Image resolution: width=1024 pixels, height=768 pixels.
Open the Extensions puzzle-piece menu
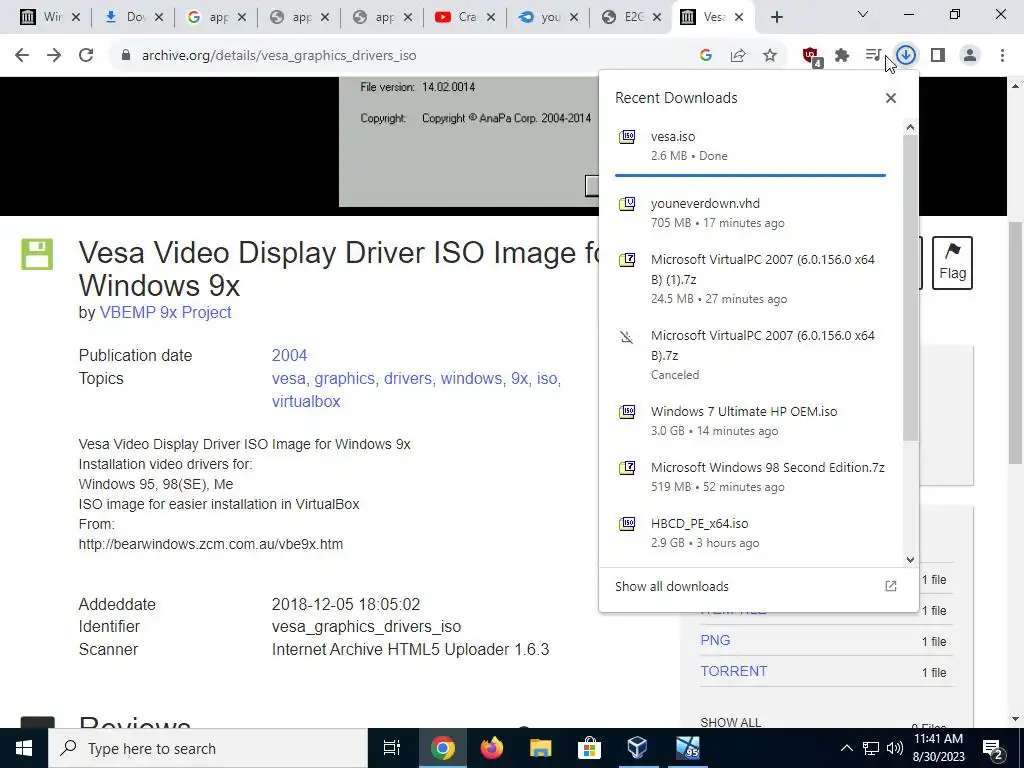(842, 56)
